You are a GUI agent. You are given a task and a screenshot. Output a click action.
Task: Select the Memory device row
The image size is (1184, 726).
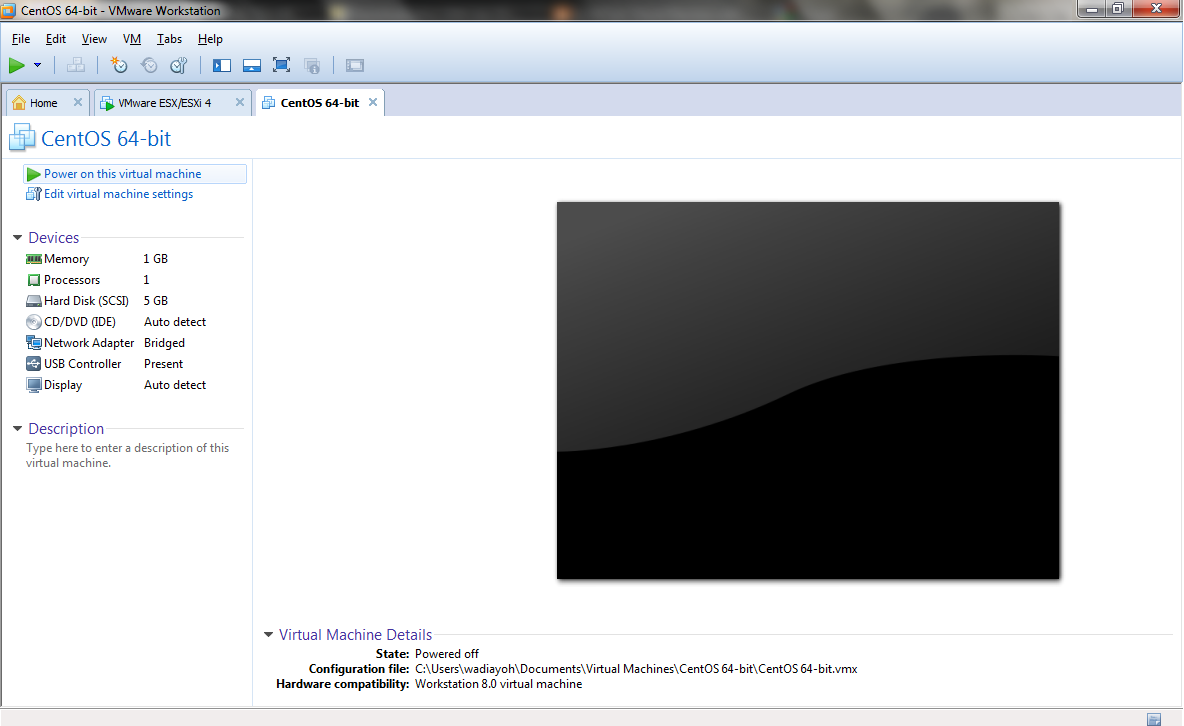click(134, 259)
